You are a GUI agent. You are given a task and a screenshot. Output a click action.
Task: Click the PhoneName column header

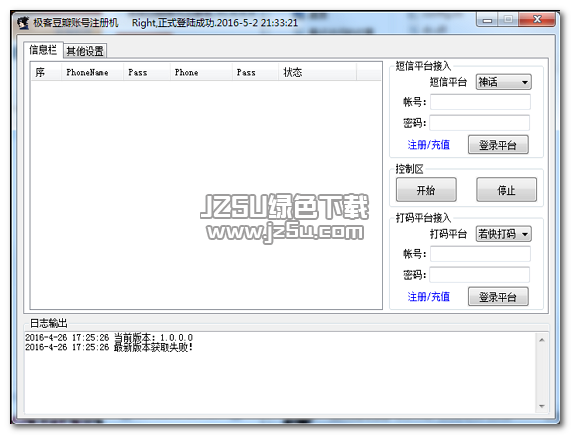[x=92, y=72]
